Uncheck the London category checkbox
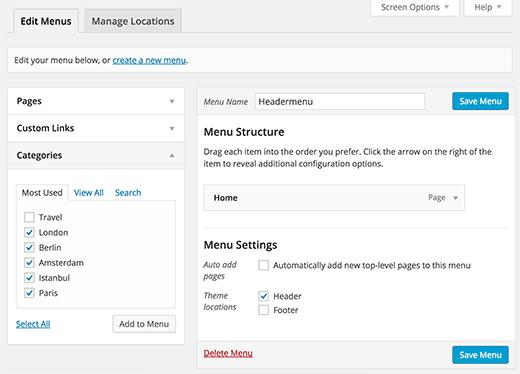The height and width of the screenshot is (374, 520). [29, 232]
